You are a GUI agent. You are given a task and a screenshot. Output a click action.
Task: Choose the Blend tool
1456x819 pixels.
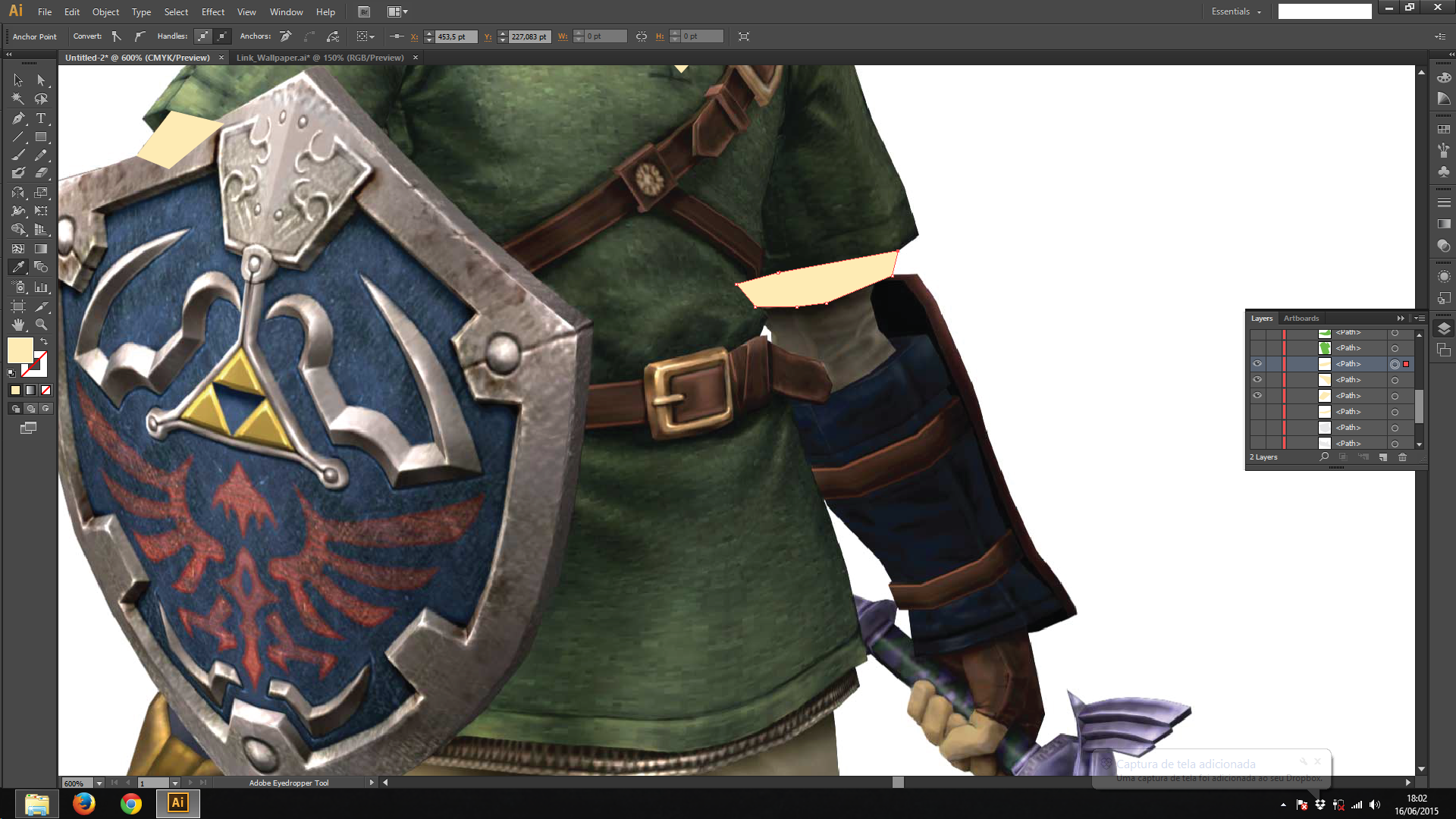[x=41, y=267]
